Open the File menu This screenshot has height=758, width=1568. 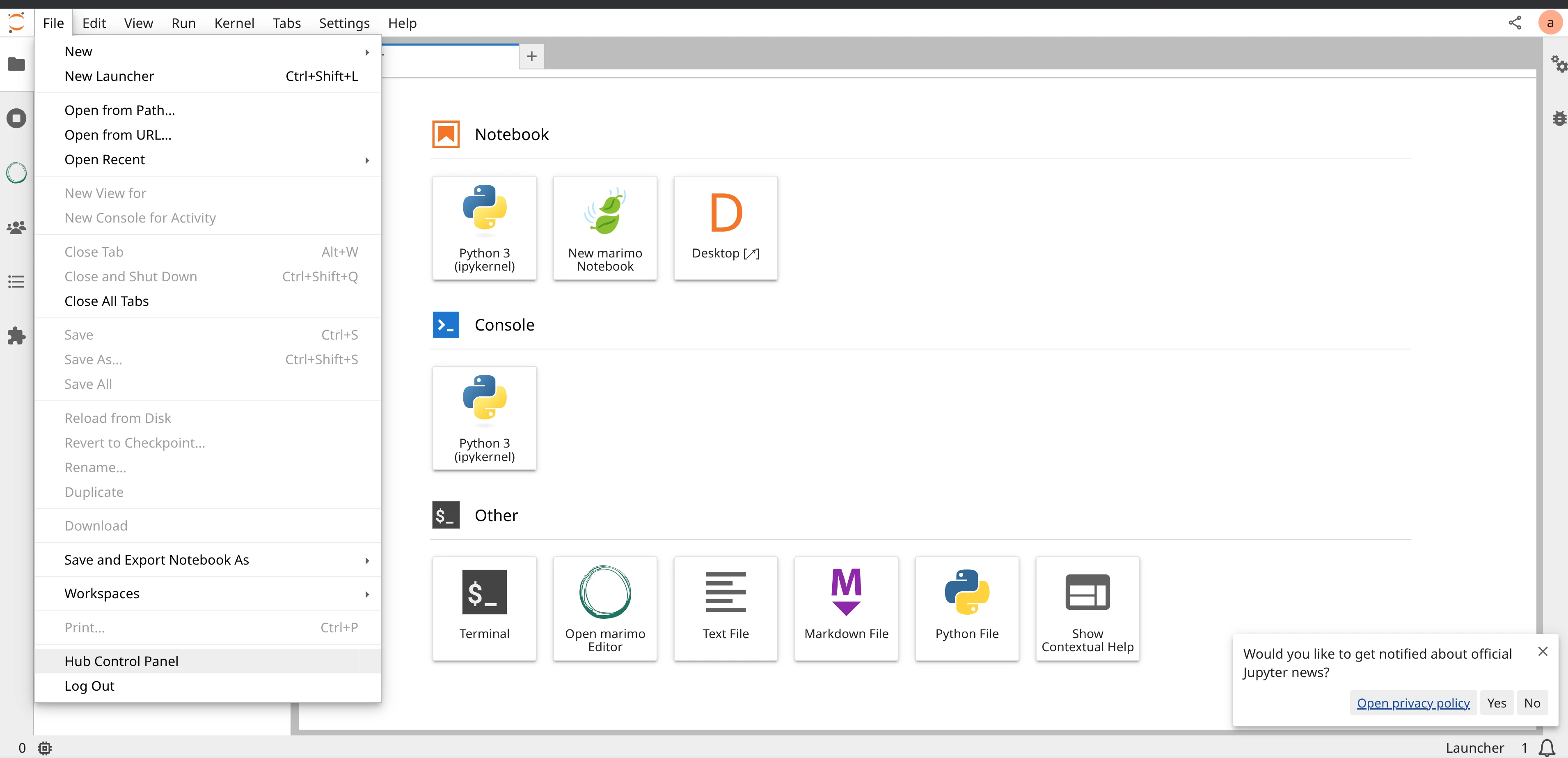54,23
